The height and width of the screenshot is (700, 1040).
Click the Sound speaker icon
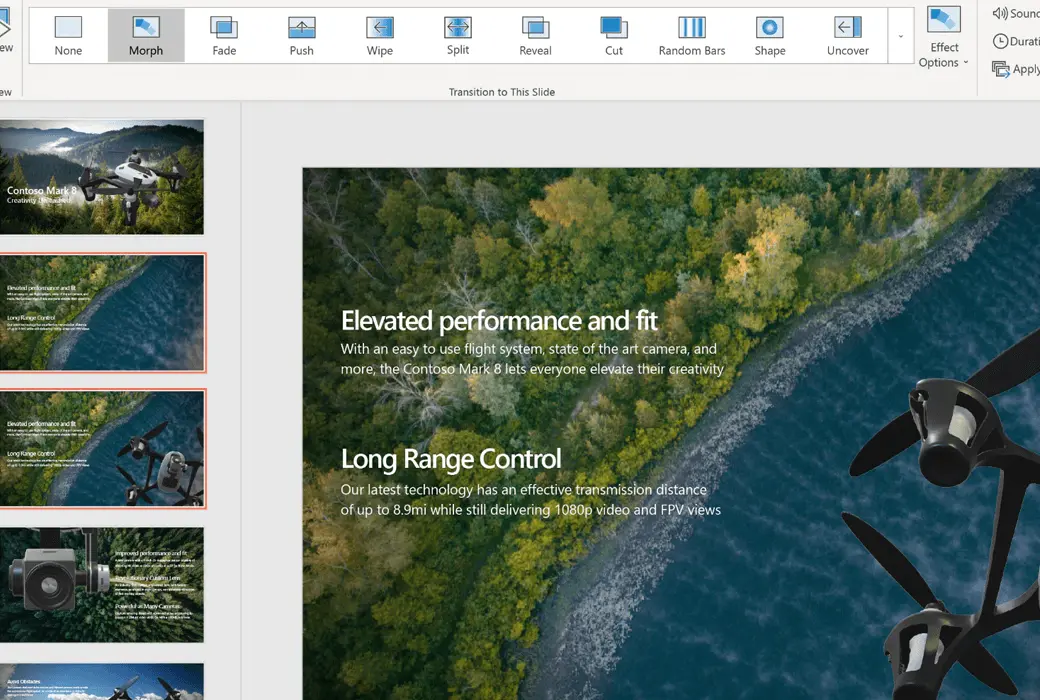click(1000, 13)
